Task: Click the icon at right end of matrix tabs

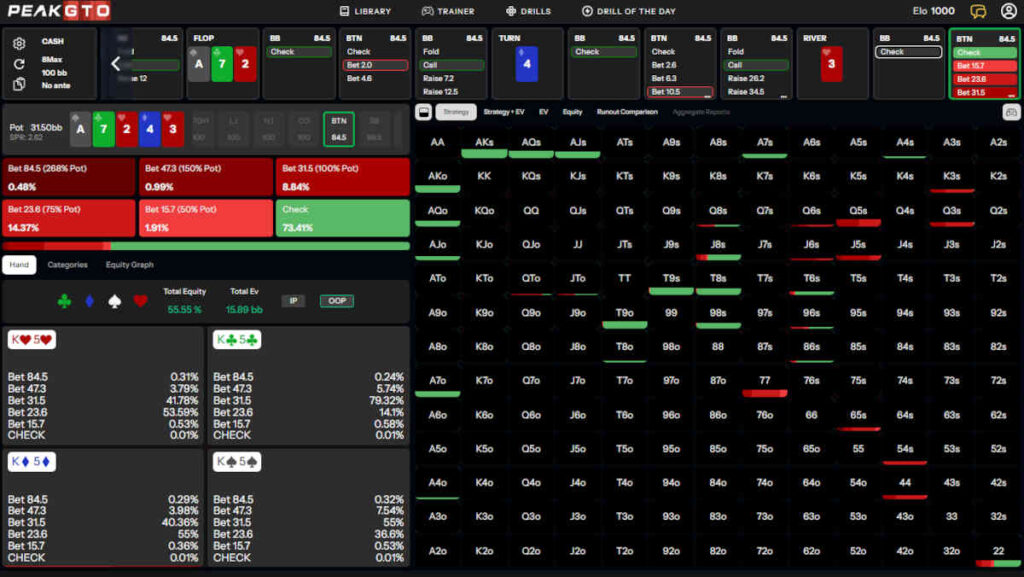Action: click(1011, 112)
